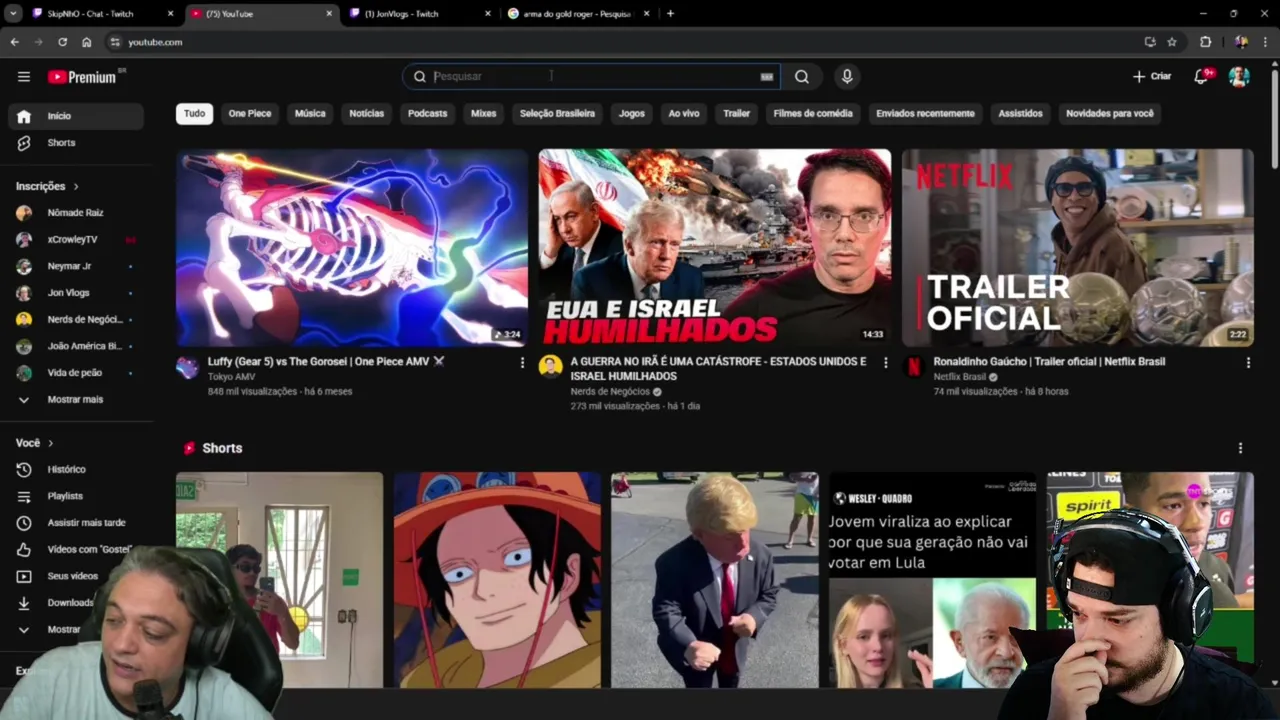Select the Ao vivo filter chip

click(x=684, y=114)
